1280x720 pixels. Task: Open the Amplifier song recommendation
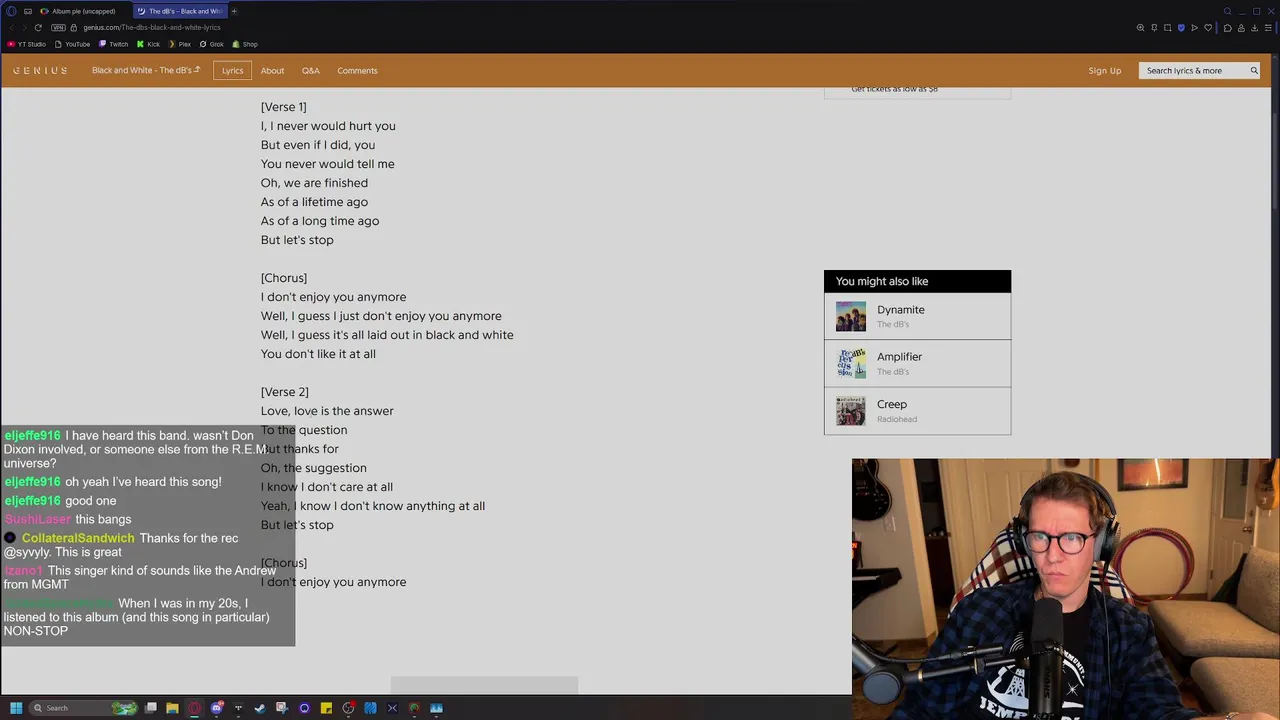tap(917, 363)
